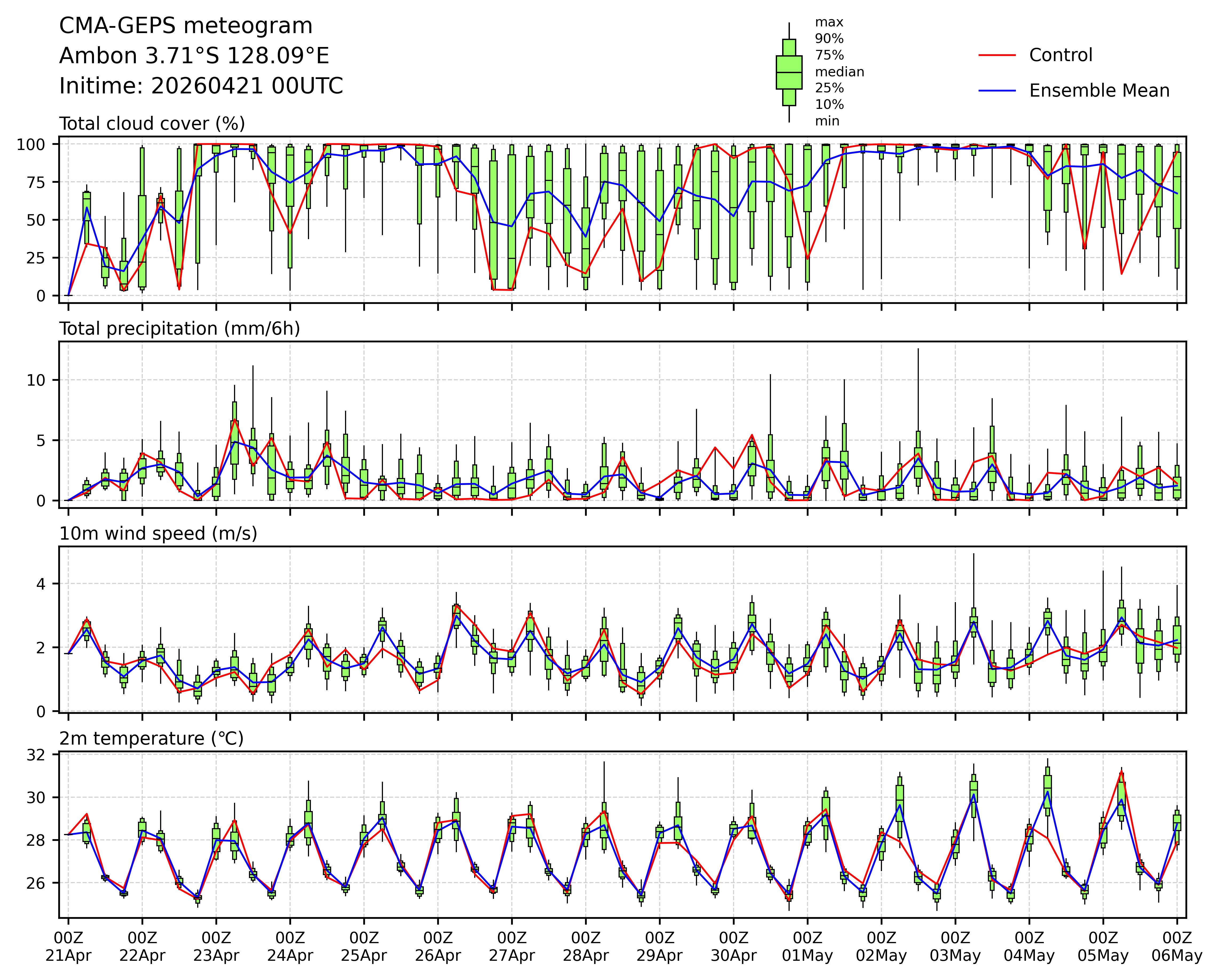The image size is (1219, 980).
Task: Click the 'Control' legend label
Action: (1061, 56)
